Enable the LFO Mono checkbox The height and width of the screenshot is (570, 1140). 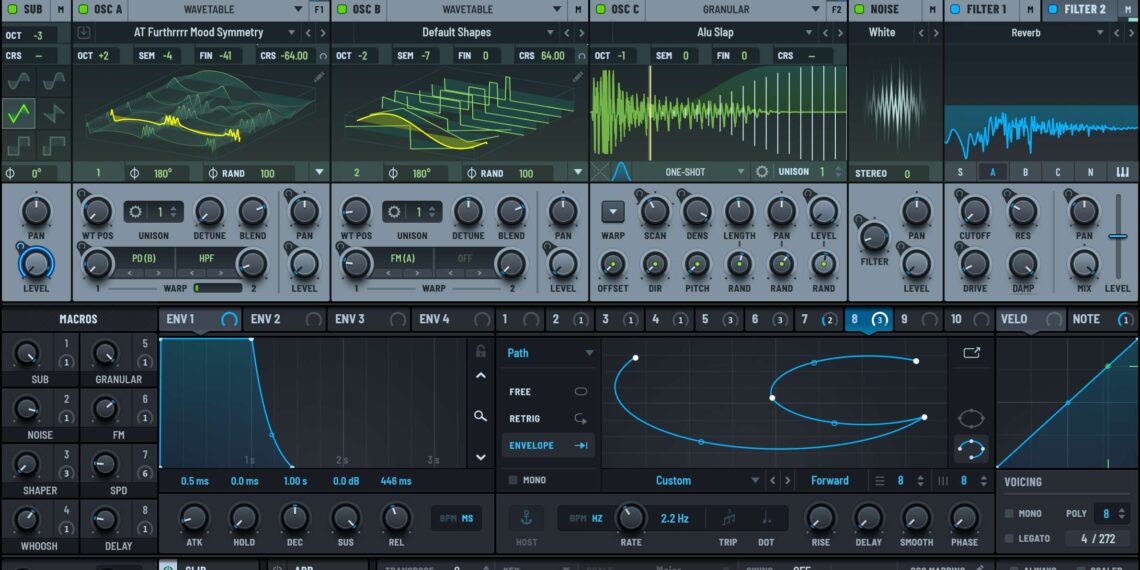tap(513, 480)
